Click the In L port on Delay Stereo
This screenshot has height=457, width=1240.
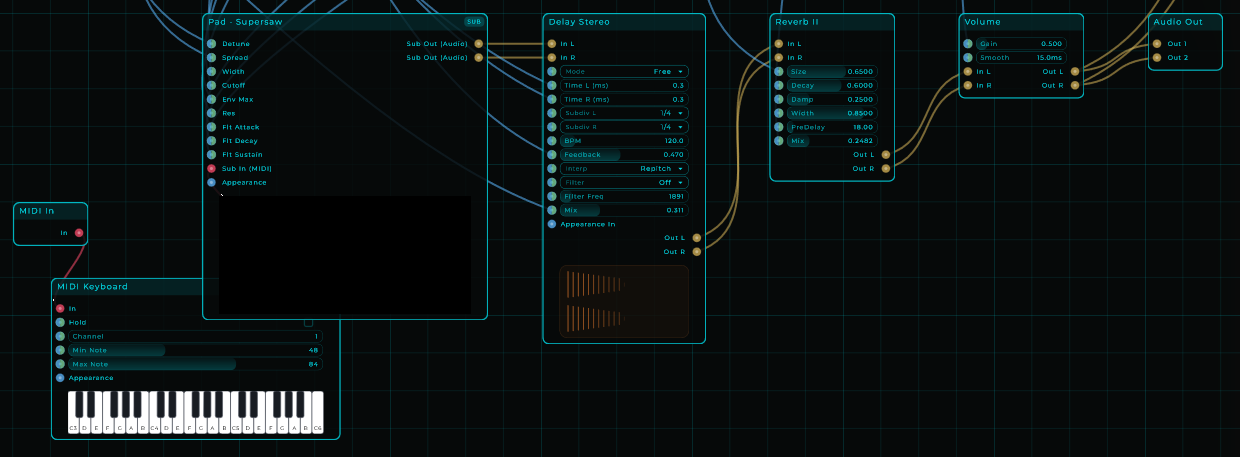coord(551,44)
